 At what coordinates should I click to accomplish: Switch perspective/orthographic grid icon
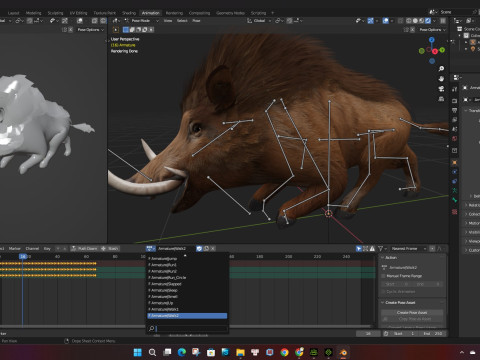coord(441,99)
